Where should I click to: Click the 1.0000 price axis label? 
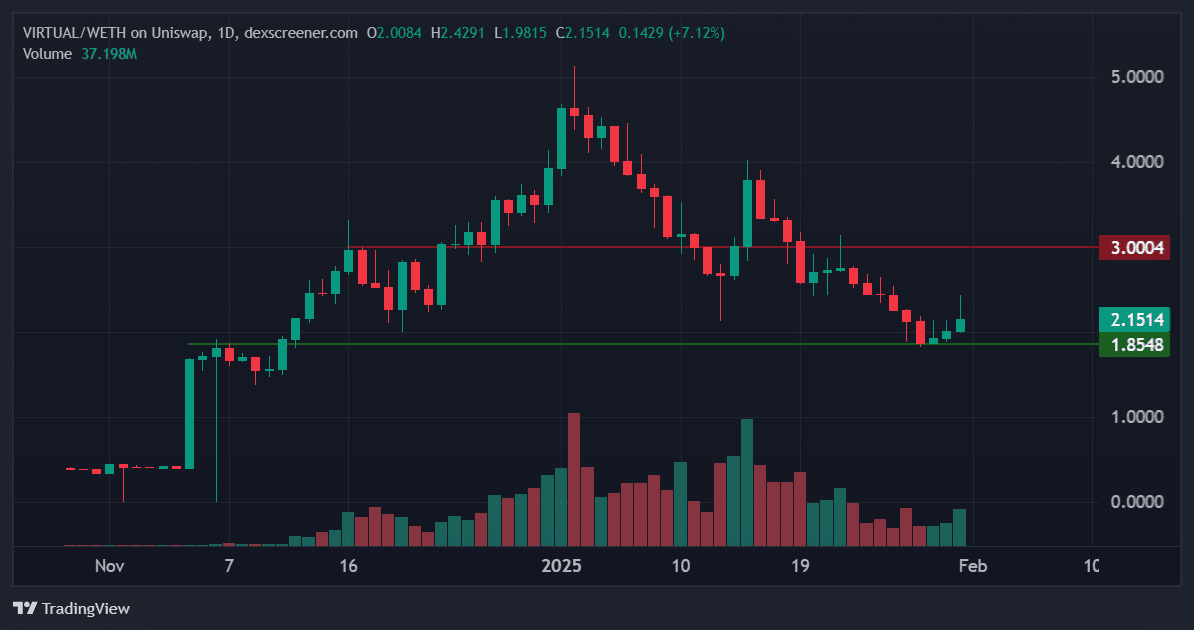(x=1137, y=417)
